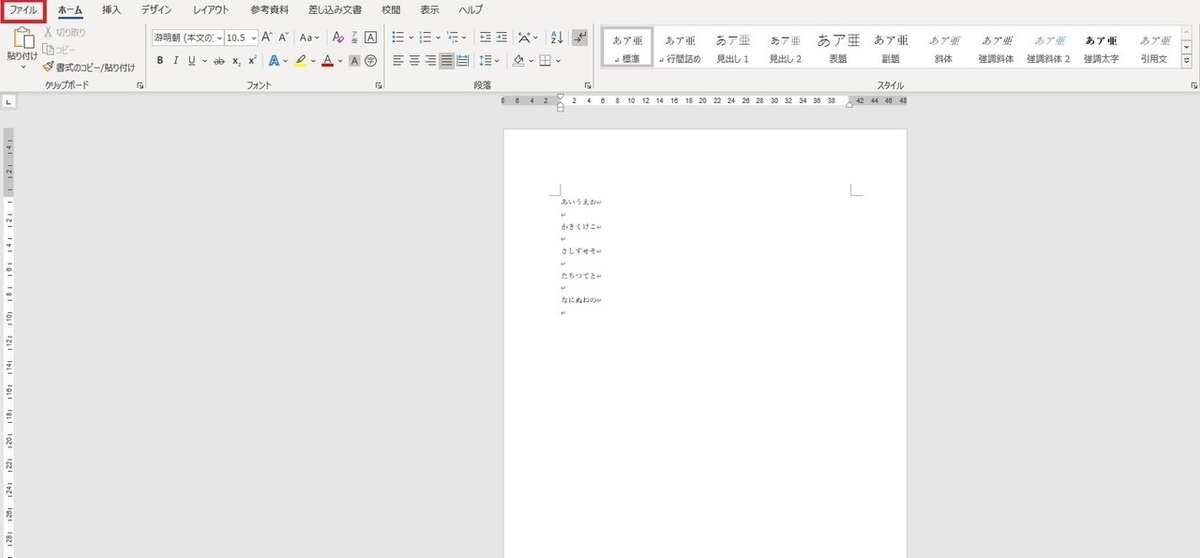The width and height of the screenshot is (1200, 558).
Task: Toggle superscript formatting
Action: (x=252, y=60)
